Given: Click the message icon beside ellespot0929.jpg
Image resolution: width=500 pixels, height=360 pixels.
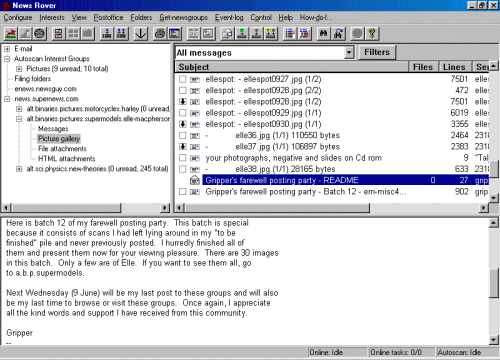Looking at the screenshot, I should tap(195, 113).
